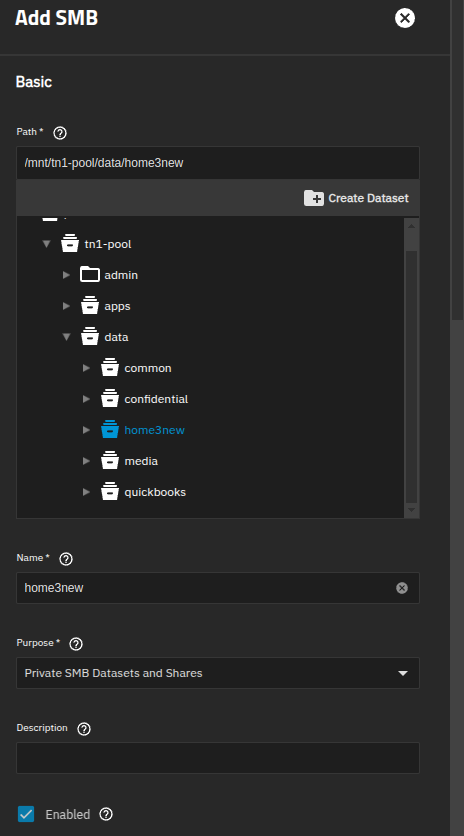Show help for the Purpose field
Screen dimensions: 464x836
click(x=76, y=644)
